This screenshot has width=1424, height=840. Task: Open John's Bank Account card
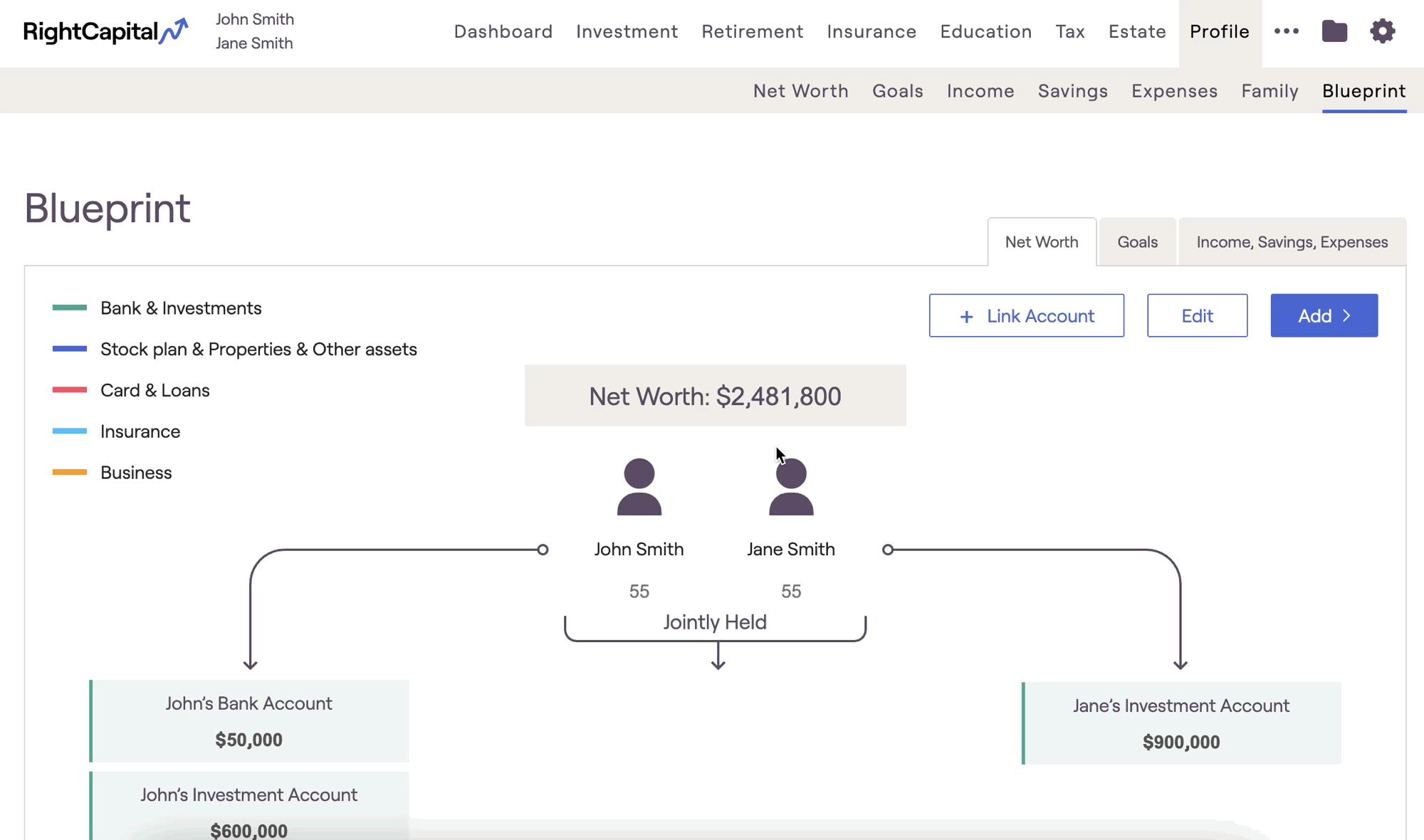[x=249, y=720]
